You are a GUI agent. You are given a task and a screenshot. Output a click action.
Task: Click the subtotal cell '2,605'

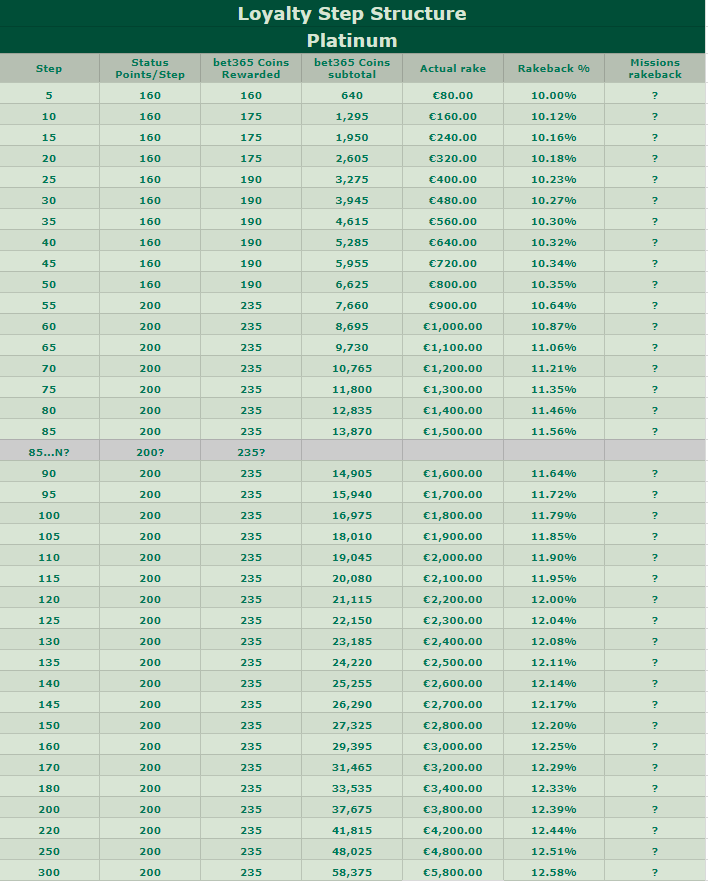(x=352, y=158)
